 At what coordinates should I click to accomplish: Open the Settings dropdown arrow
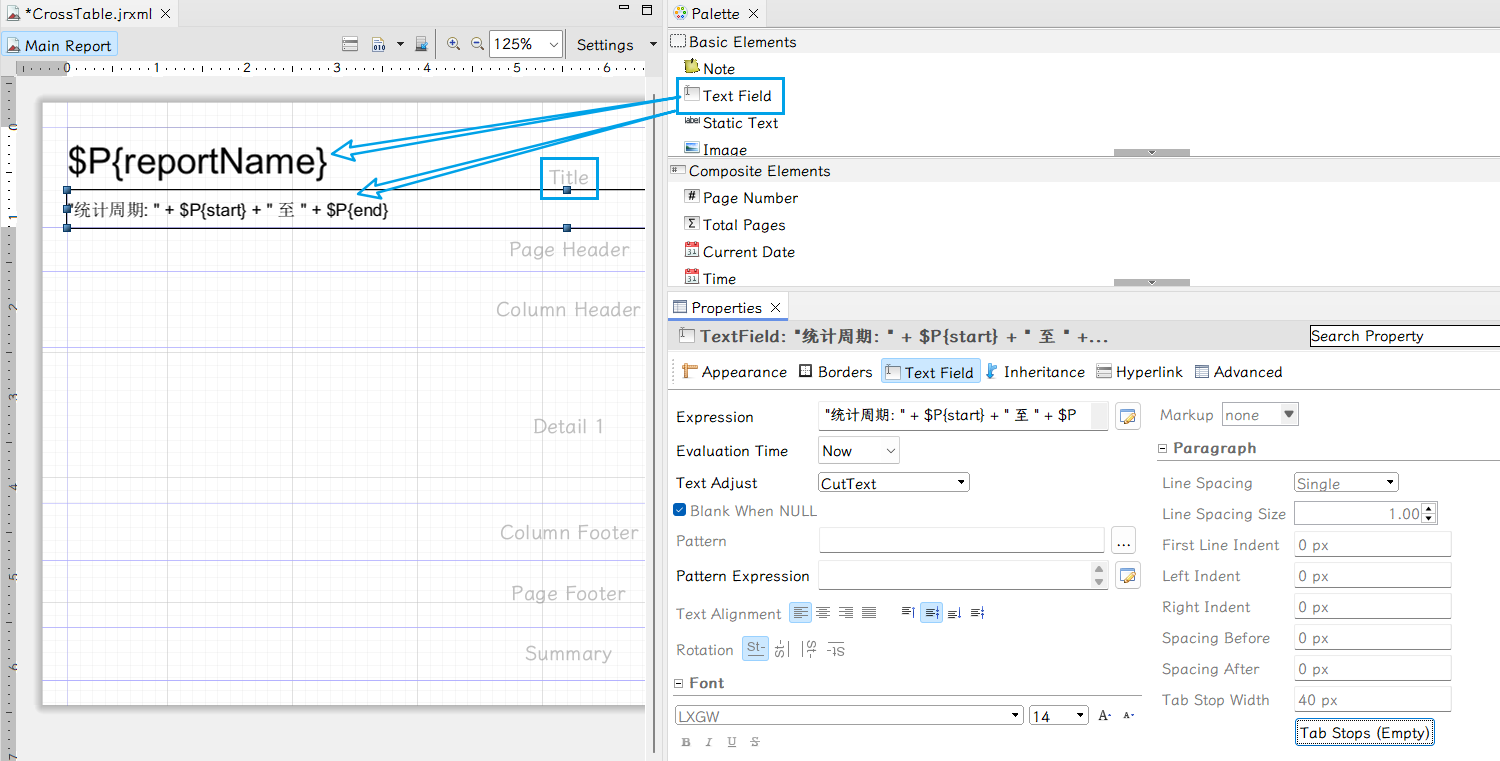(x=653, y=44)
